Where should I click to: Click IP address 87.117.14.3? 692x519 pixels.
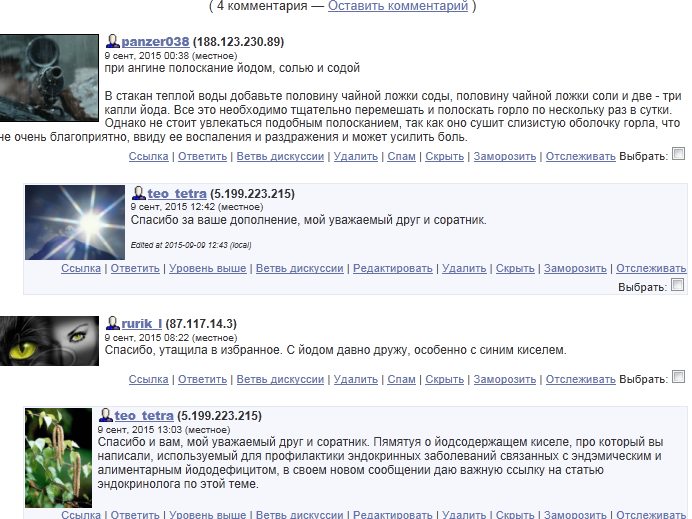(201, 323)
